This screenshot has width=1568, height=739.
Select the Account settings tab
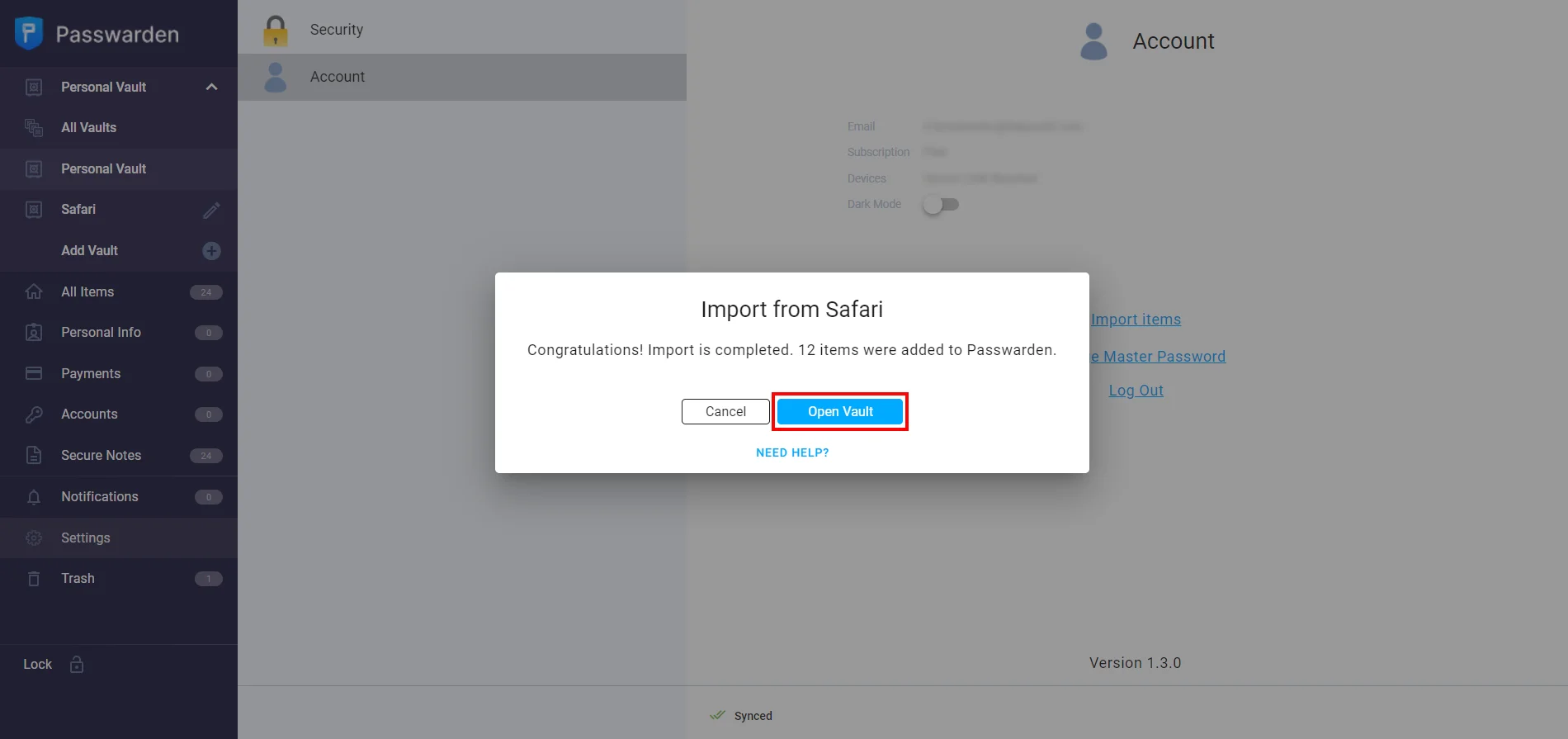[338, 77]
